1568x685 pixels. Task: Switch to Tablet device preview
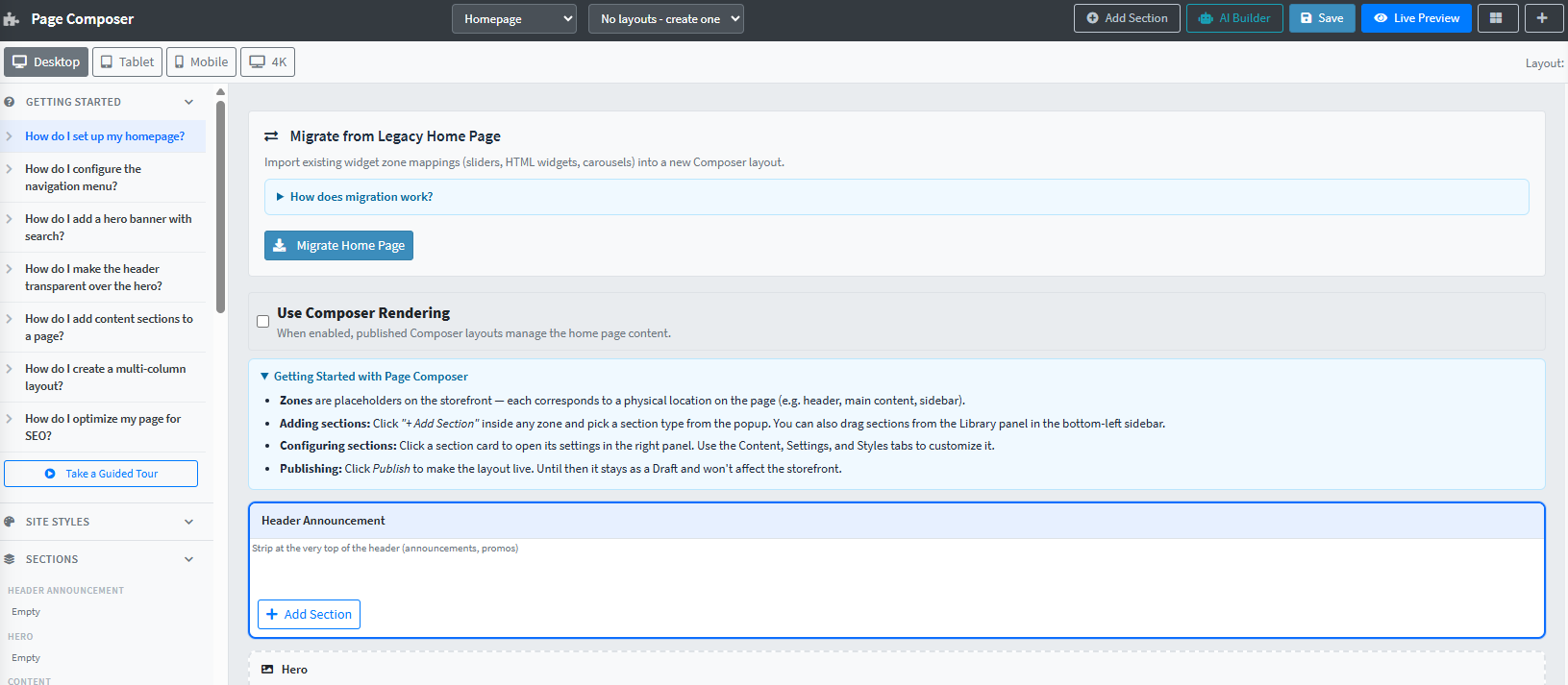(127, 62)
